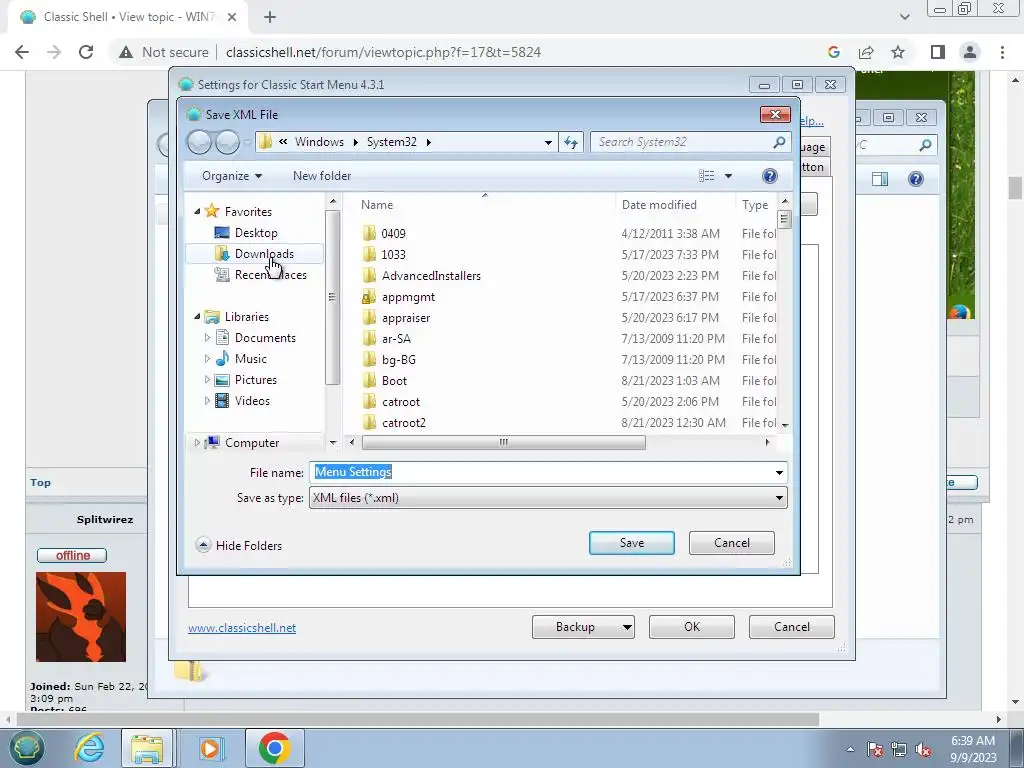
Task: Open Windows Media Player from the taskbar
Action: coord(210,748)
